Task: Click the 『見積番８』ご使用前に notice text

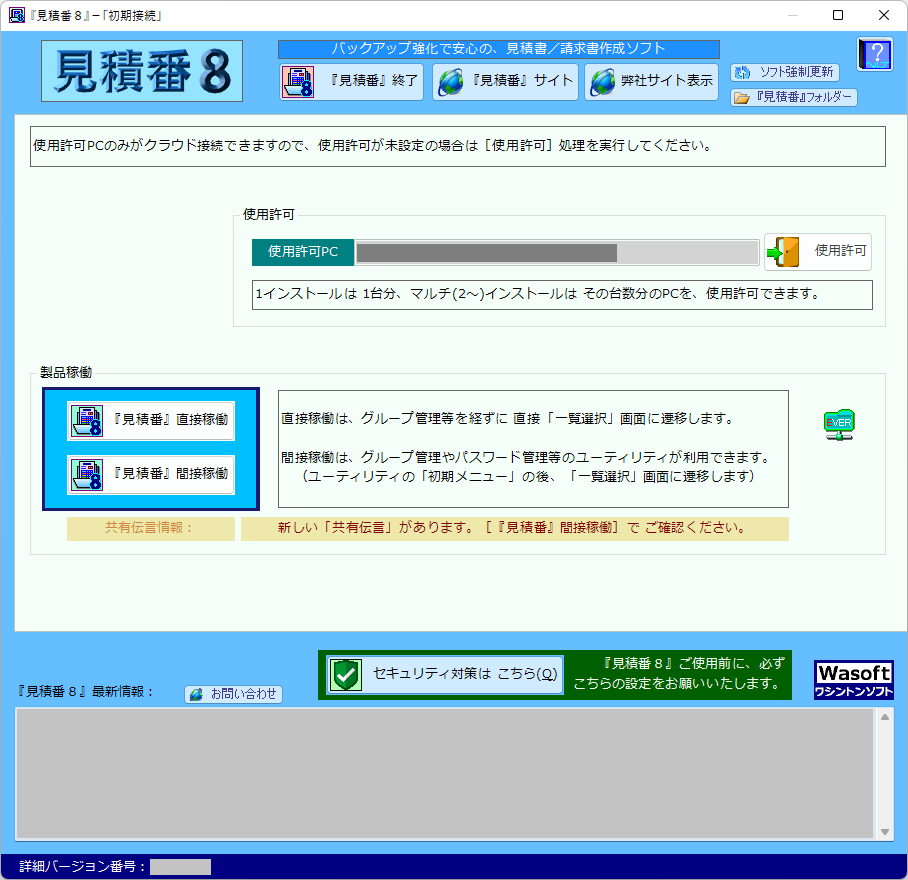Action: pos(678,674)
